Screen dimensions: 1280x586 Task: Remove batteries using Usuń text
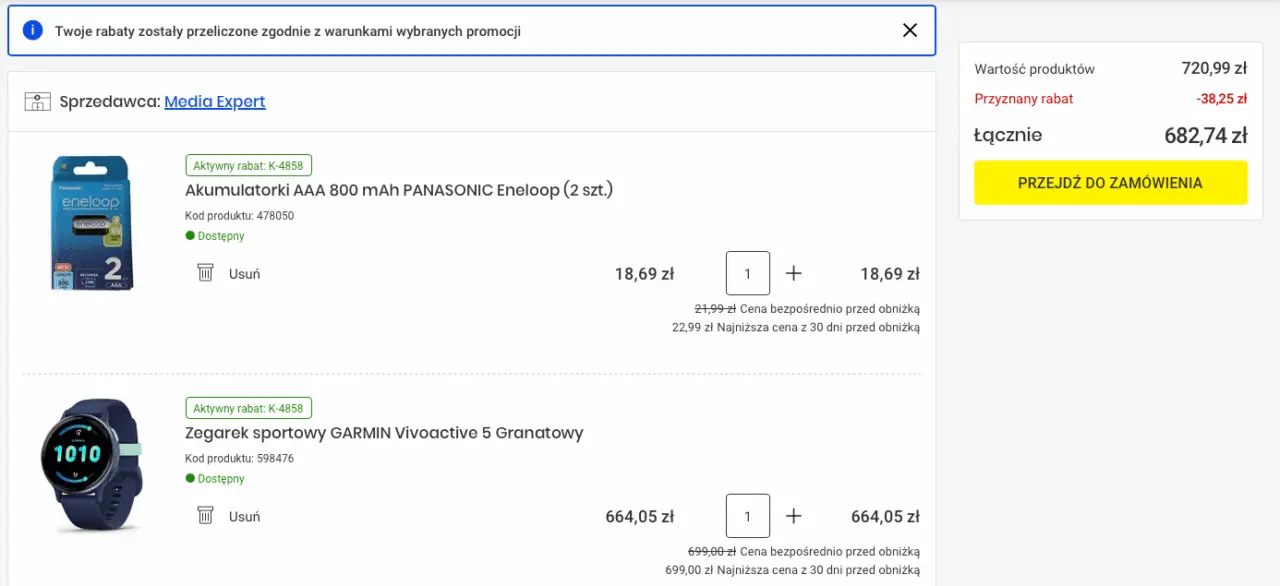tap(244, 273)
